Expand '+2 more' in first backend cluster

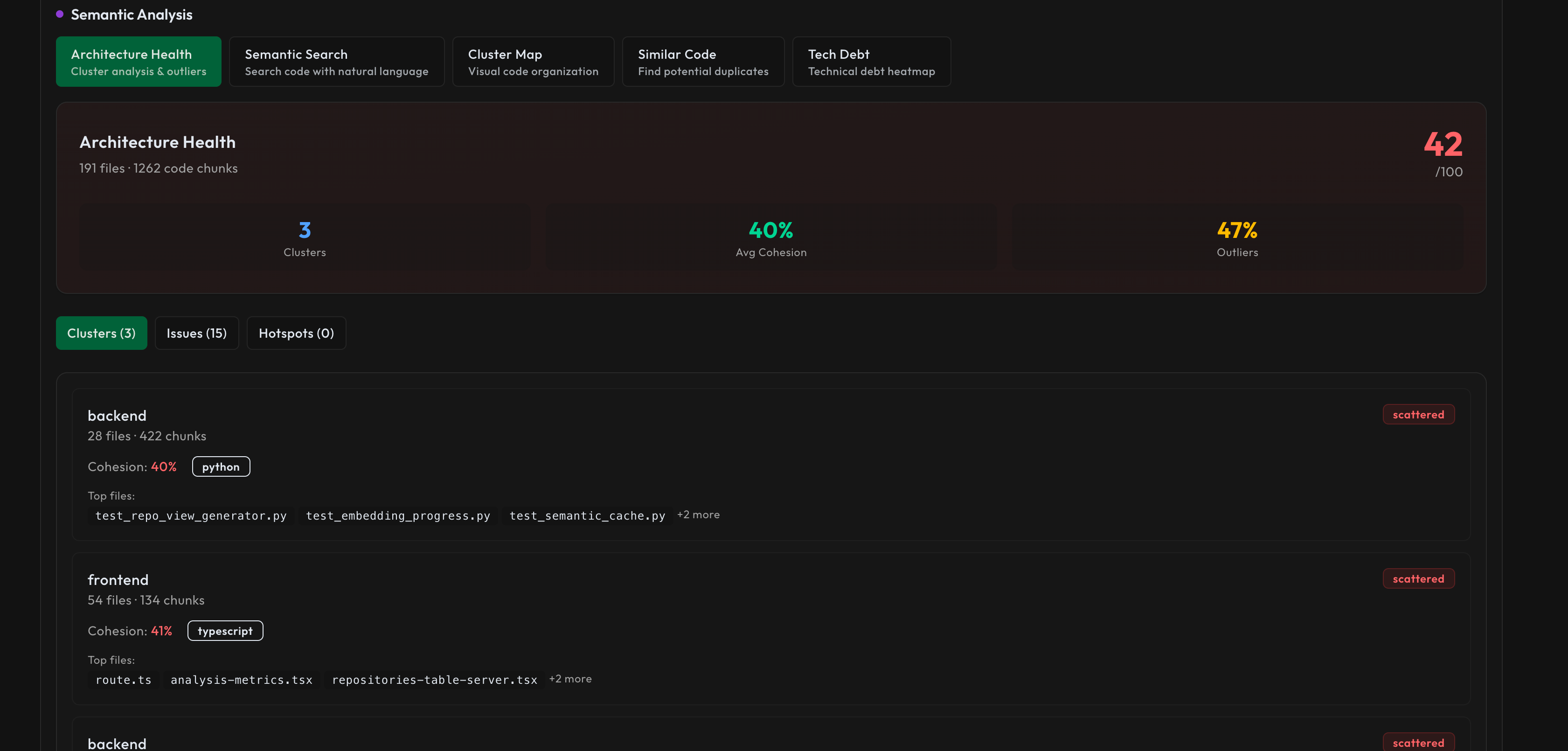point(698,515)
